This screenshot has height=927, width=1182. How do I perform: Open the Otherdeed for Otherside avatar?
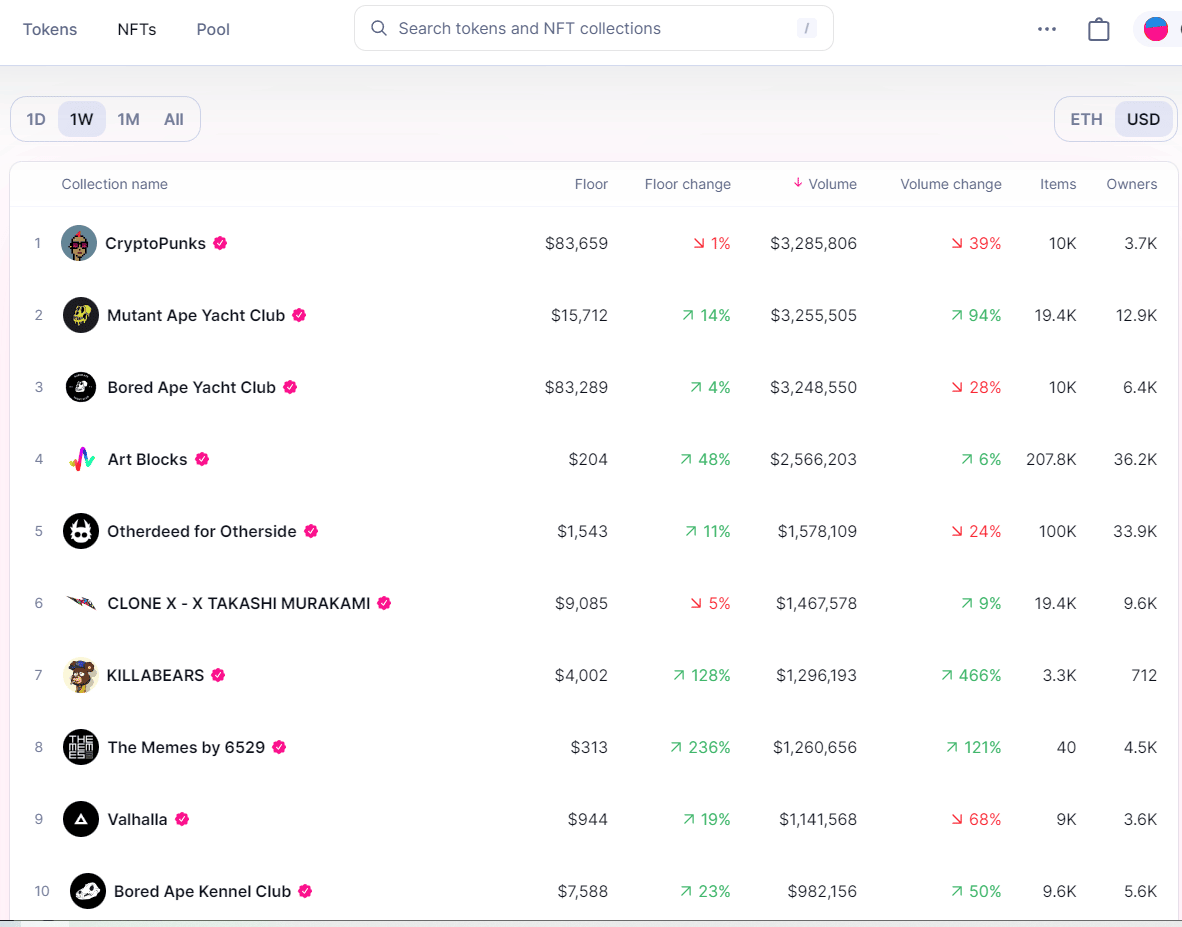click(81, 531)
